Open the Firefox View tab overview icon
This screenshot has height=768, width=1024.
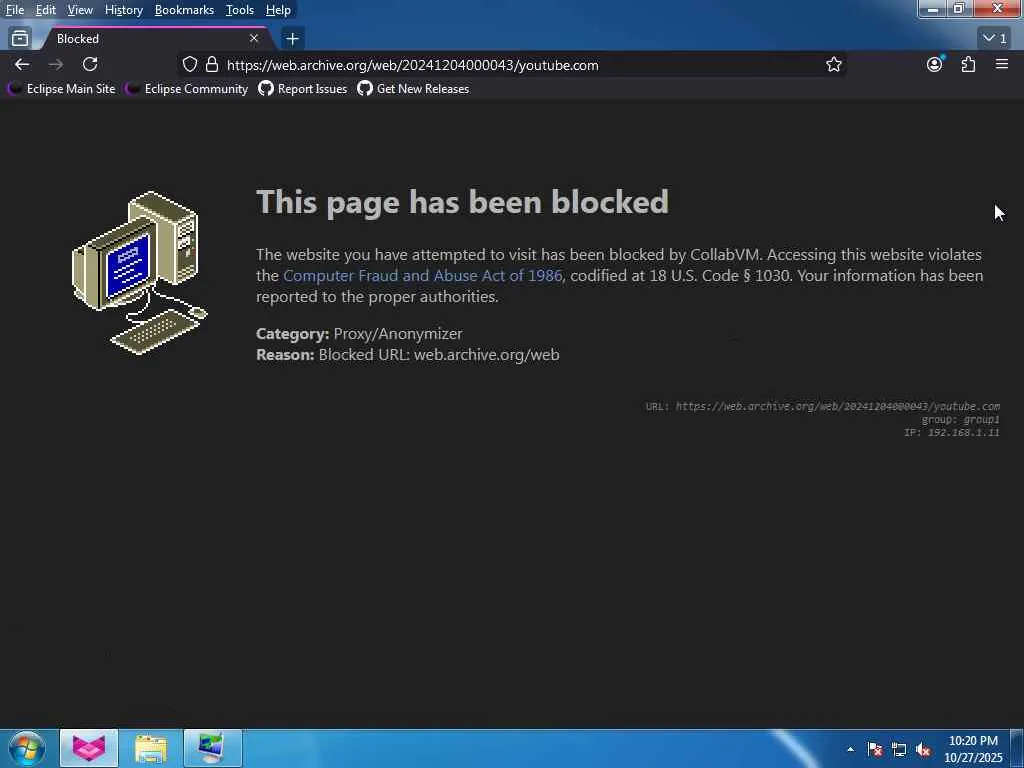[x=20, y=39]
